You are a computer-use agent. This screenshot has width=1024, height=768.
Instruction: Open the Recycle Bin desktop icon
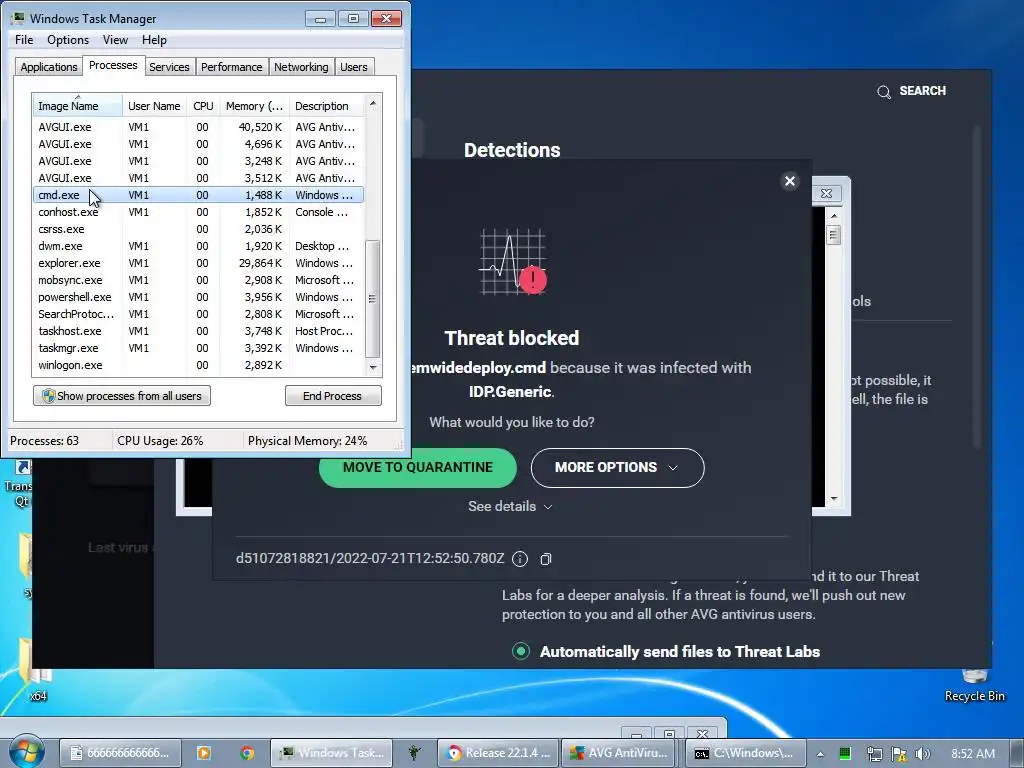click(x=974, y=685)
